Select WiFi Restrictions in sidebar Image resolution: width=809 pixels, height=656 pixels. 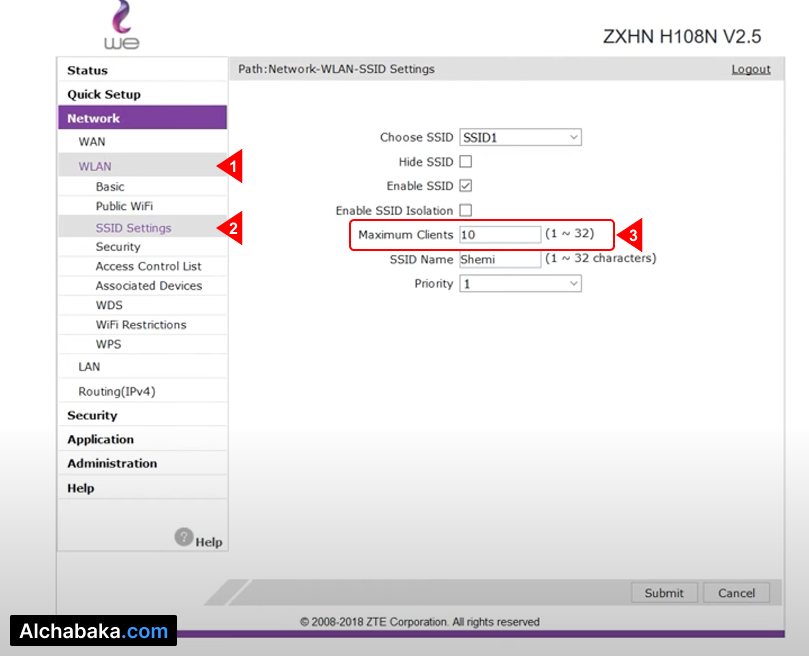[x=141, y=325]
